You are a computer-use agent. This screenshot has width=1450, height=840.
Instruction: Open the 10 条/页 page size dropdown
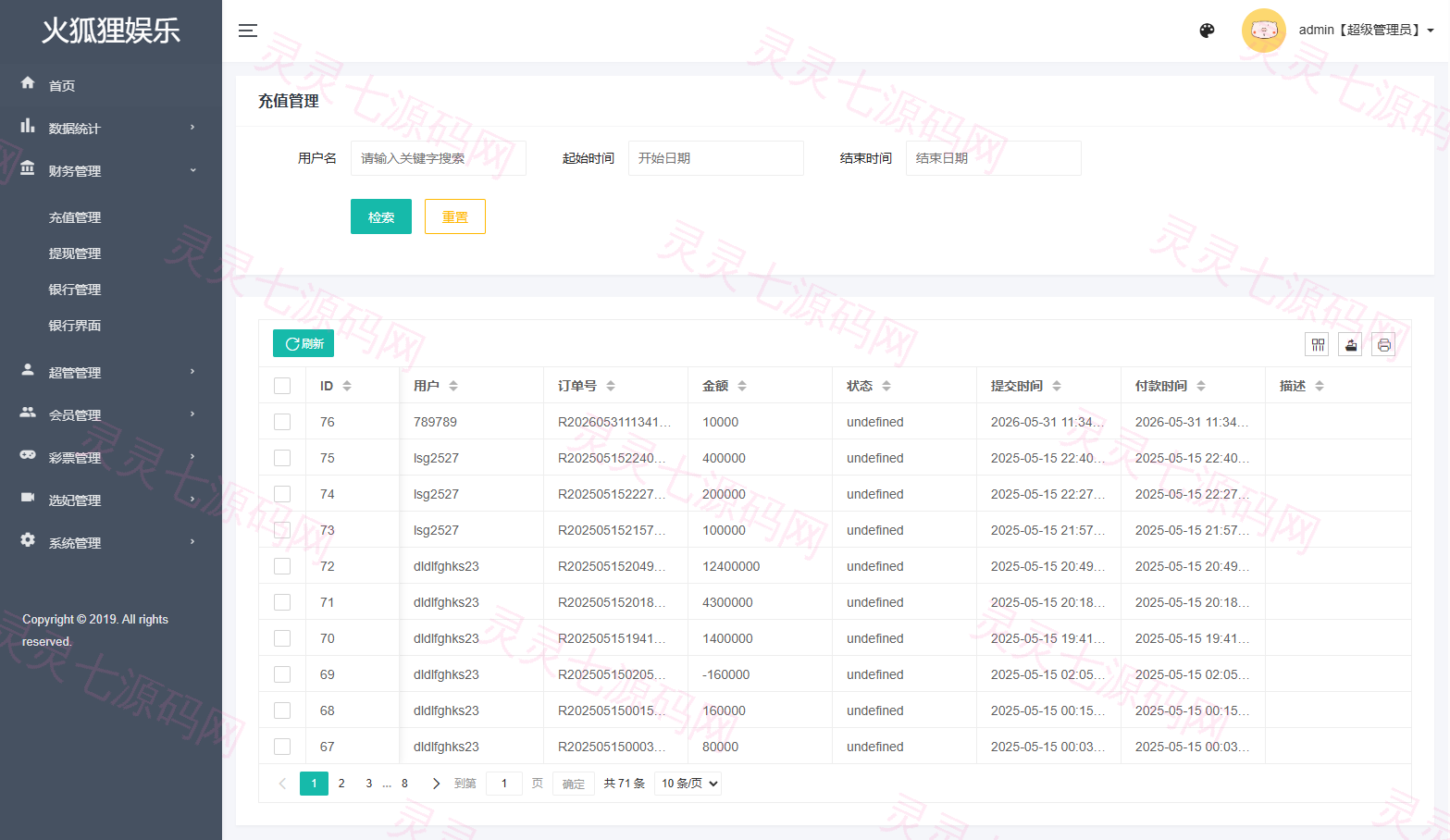coord(688,784)
